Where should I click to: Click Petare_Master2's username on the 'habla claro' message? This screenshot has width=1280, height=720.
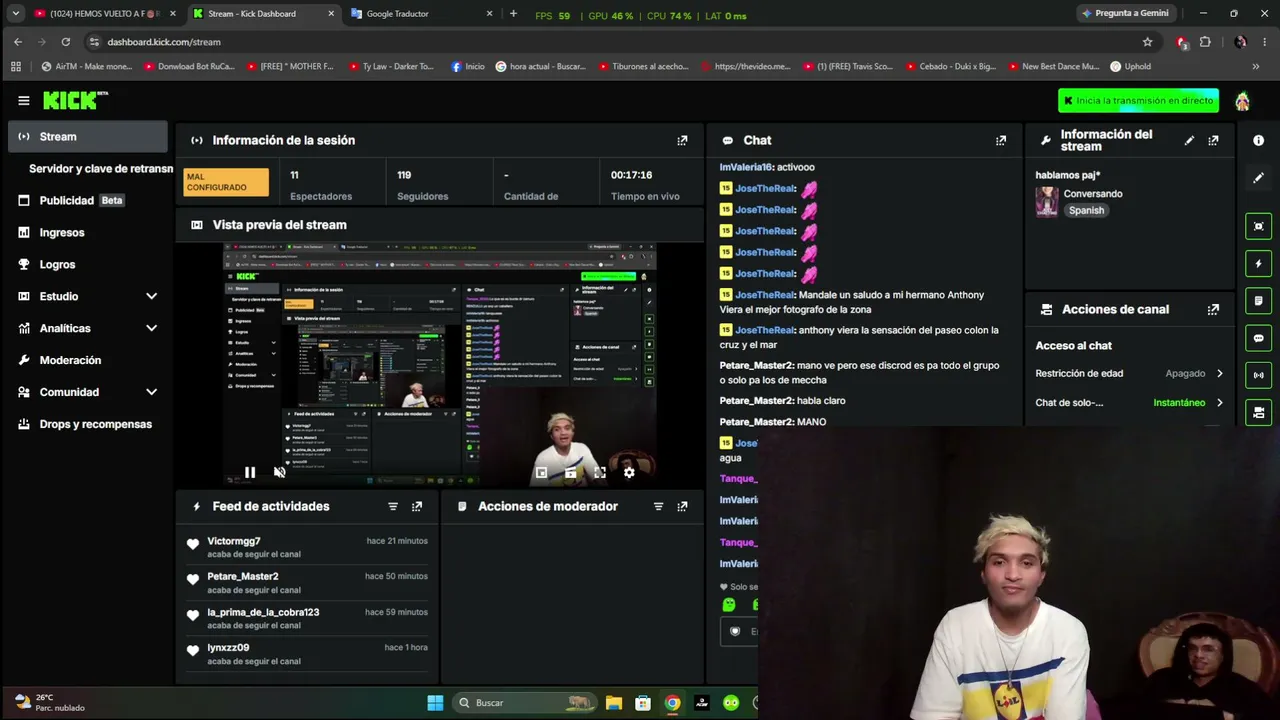tap(756, 401)
